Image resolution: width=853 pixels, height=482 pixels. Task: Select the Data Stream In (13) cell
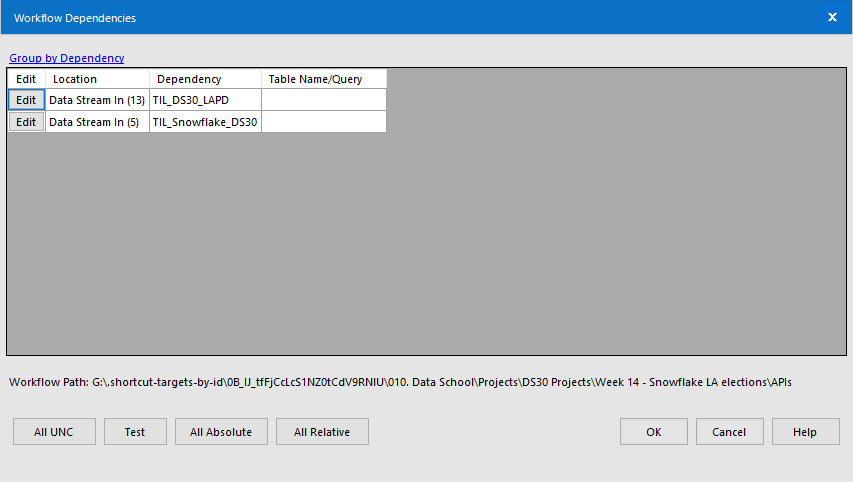coord(97,100)
